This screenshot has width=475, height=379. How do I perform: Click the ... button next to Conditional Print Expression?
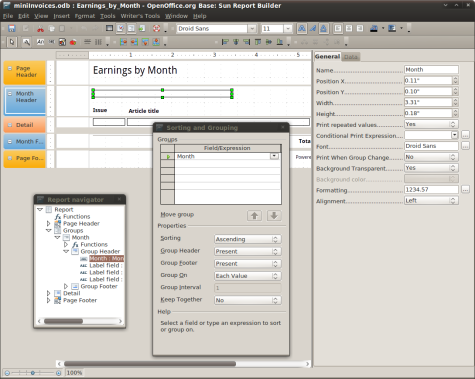tap(466, 135)
